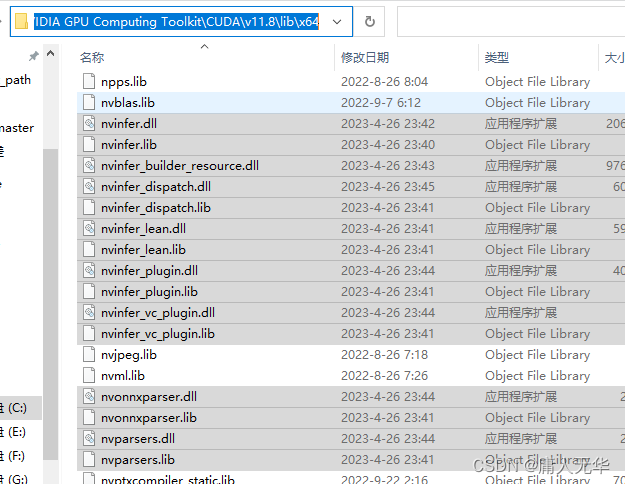Click the navigation pane scrollbar thumb
This screenshot has height=484, width=625.
50,305
